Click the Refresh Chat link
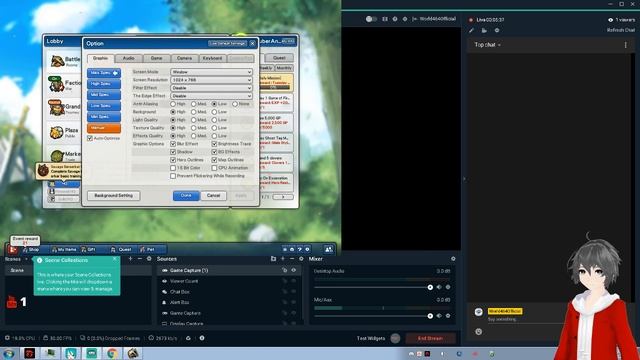The image size is (640, 360). (621, 30)
